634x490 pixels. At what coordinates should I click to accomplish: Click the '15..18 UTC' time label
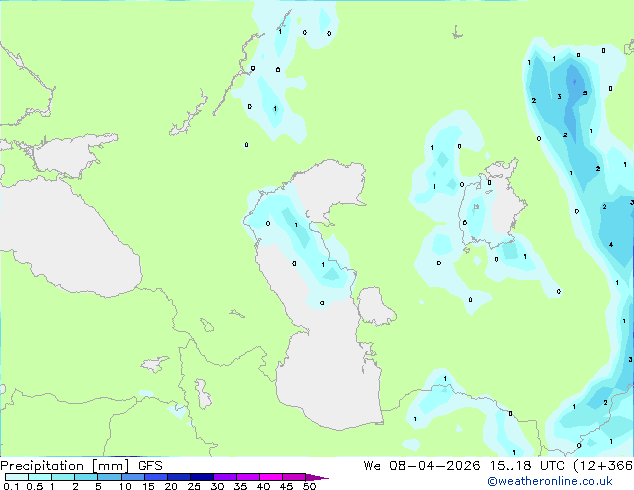526,466
